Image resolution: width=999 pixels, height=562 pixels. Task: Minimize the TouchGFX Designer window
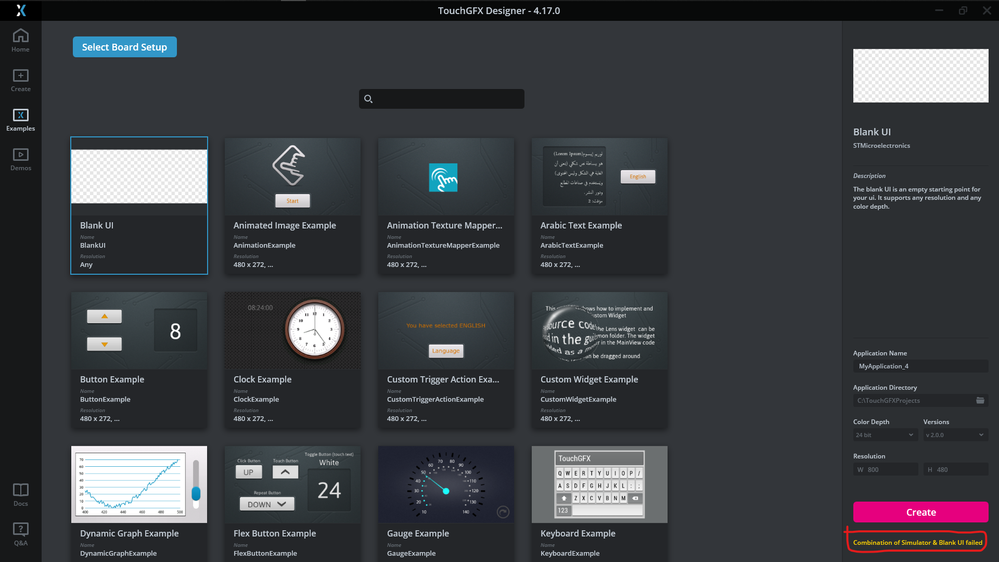coord(939,10)
